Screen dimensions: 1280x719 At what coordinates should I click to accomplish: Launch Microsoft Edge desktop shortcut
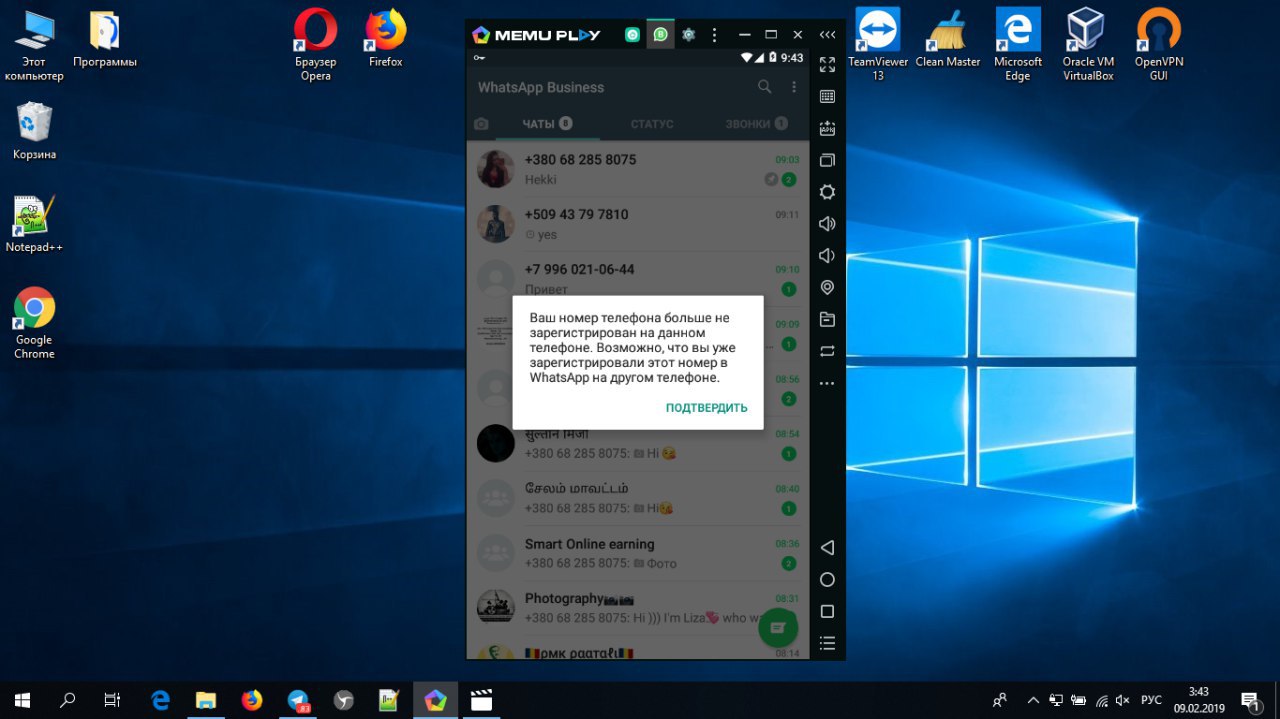[1017, 45]
